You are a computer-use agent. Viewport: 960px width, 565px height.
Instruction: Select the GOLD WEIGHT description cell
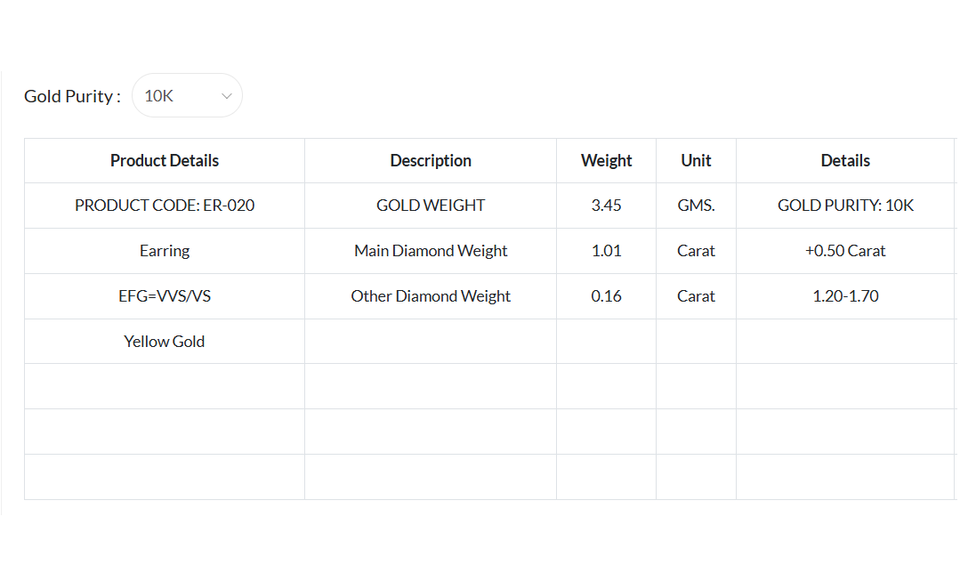[x=430, y=205]
